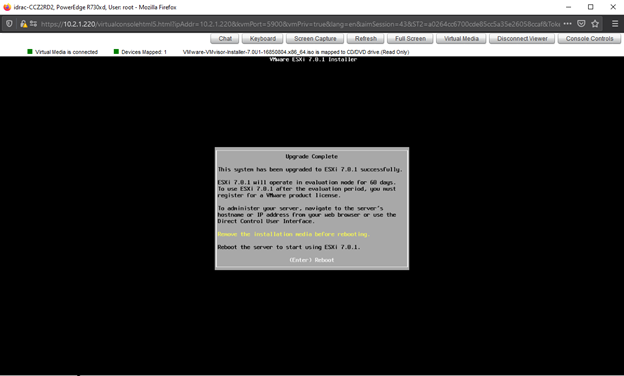The image size is (624, 376).
Task: Click the Refresh button
Action: pyautogui.click(x=366, y=39)
